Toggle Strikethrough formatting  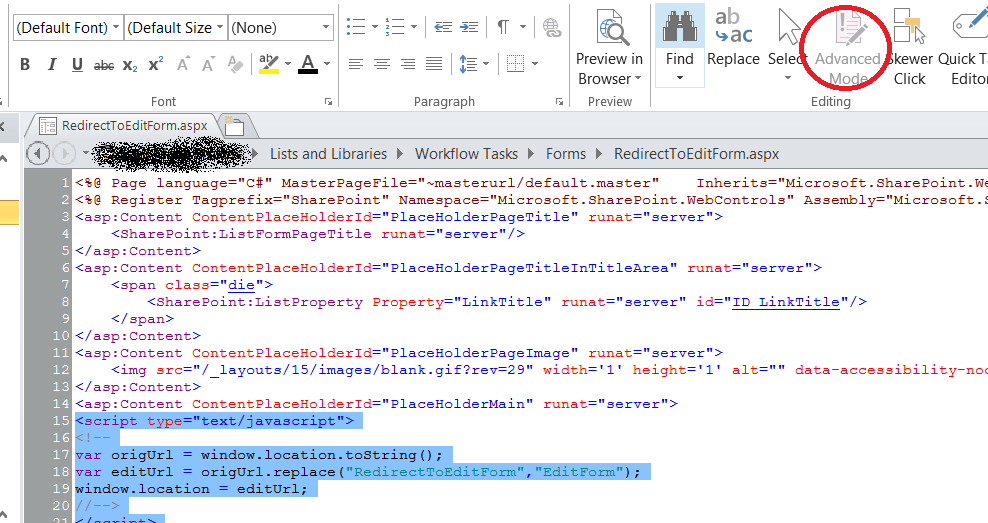tap(104, 65)
